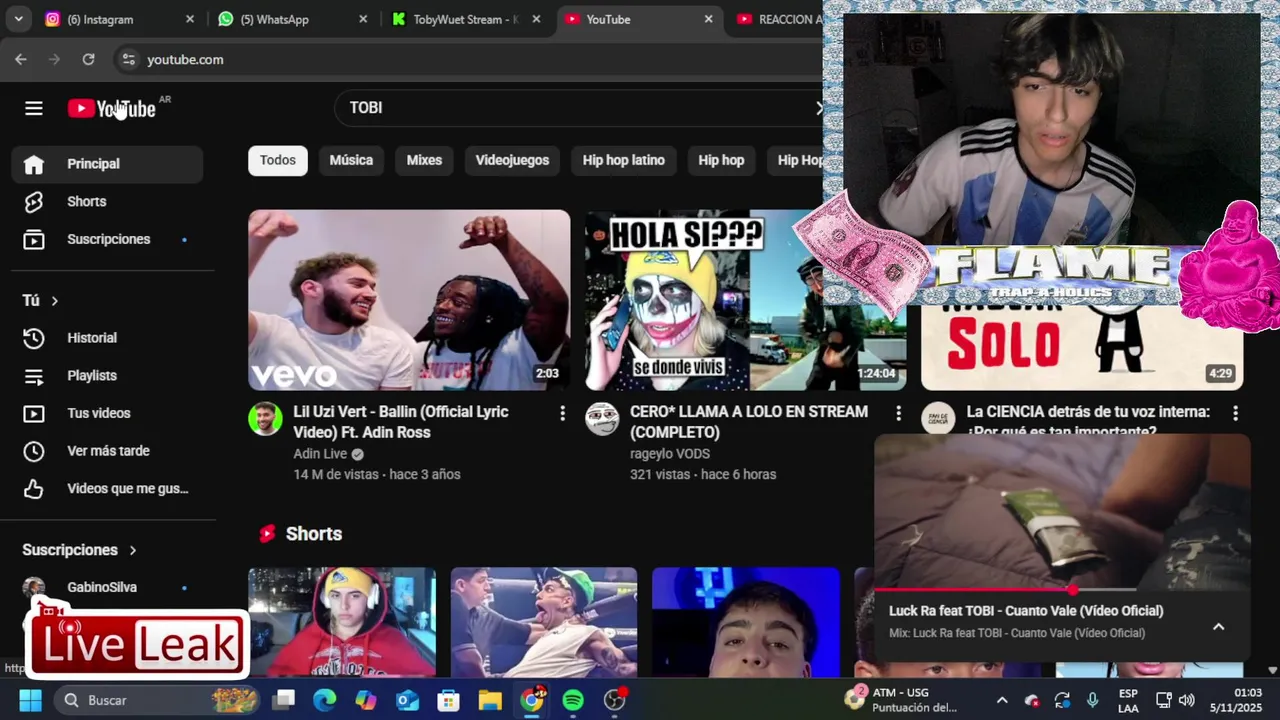
Task: Click the La CIENCIA video channel avatar
Action: coord(938,419)
